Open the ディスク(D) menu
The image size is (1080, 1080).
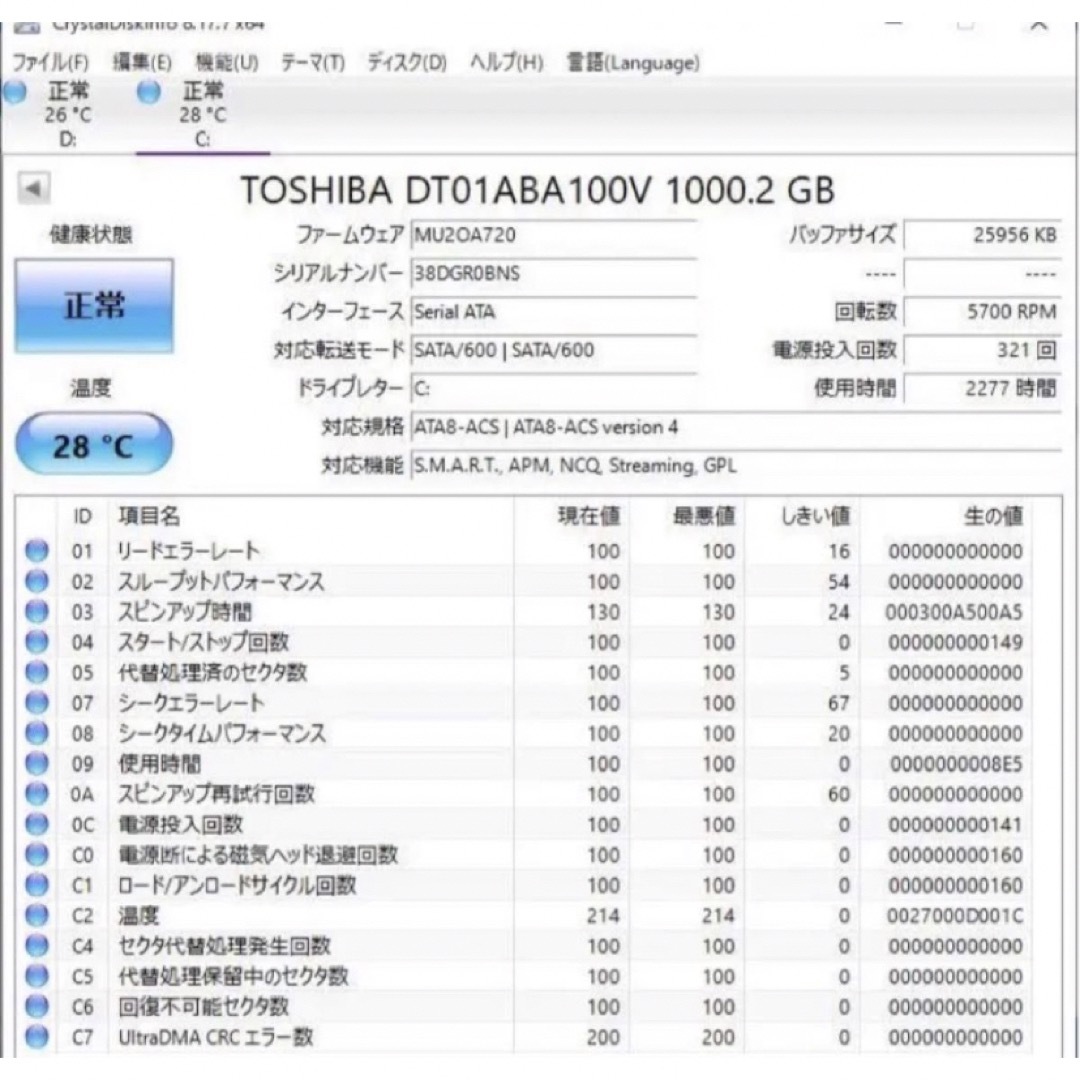[x=406, y=63]
